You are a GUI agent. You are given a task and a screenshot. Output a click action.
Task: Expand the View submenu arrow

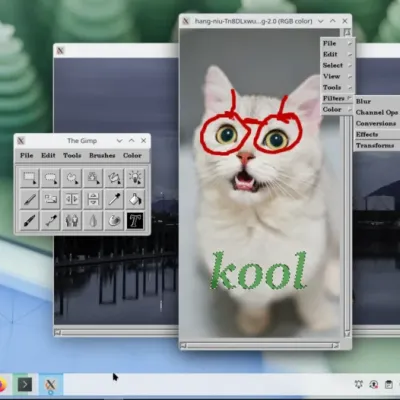click(349, 76)
